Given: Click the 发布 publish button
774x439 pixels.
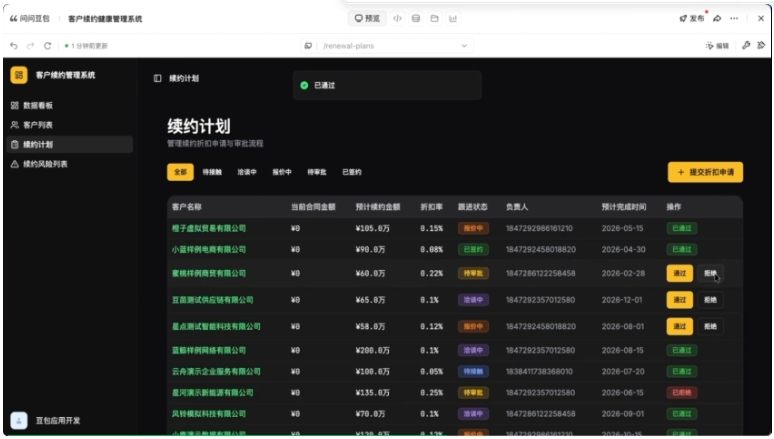Looking at the screenshot, I should pyautogui.click(x=692, y=18).
